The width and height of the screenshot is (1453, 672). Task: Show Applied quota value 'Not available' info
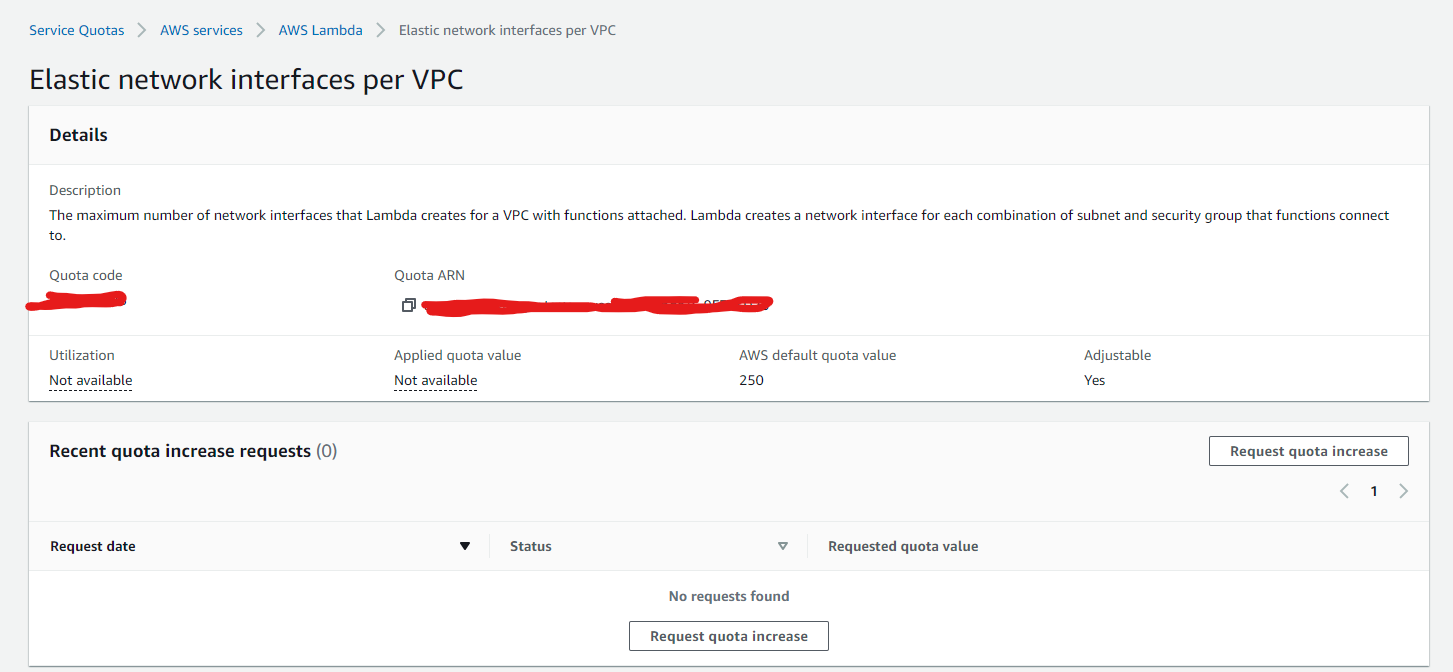click(435, 380)
